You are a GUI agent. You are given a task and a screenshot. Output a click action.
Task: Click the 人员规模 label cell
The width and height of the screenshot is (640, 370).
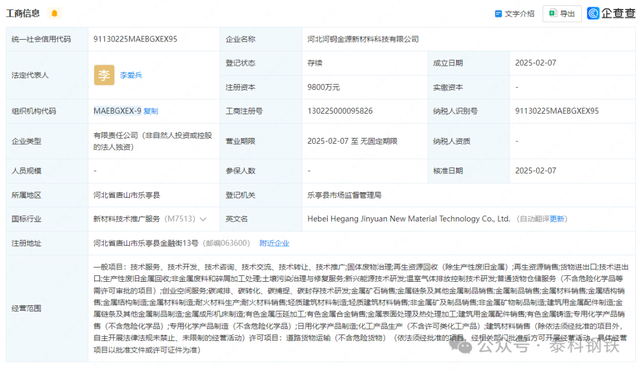pyautogui.click(x=47, y=171)
